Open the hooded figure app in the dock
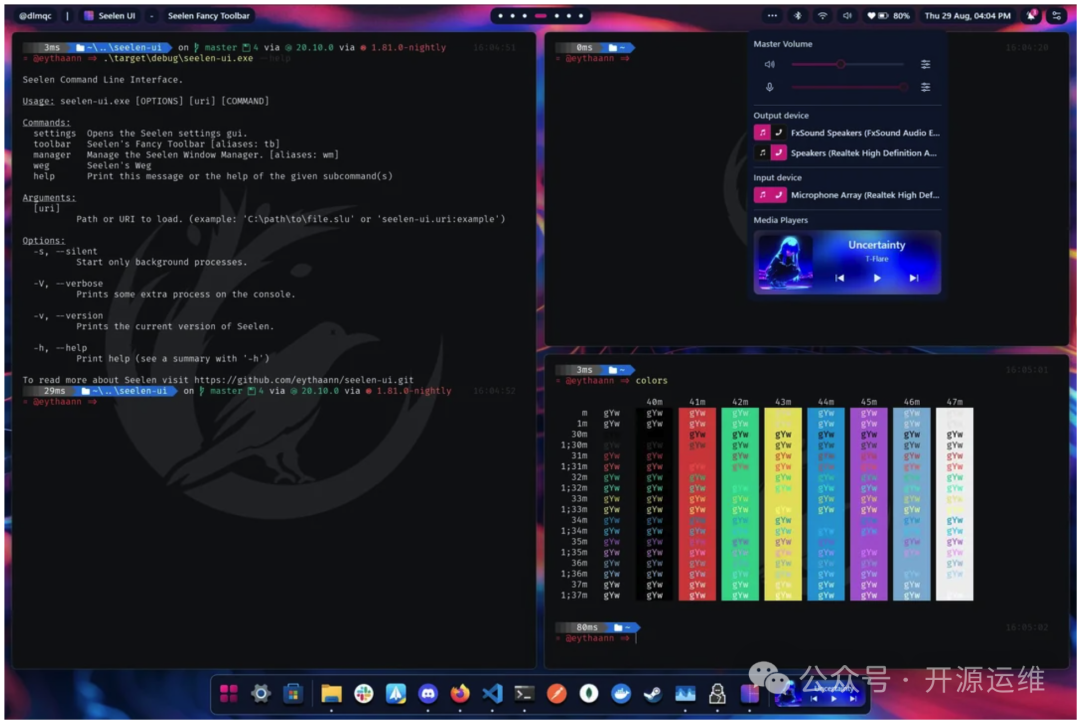This screenshot has height=723, width=1080. pyautogui.click(x=717, y=693)
